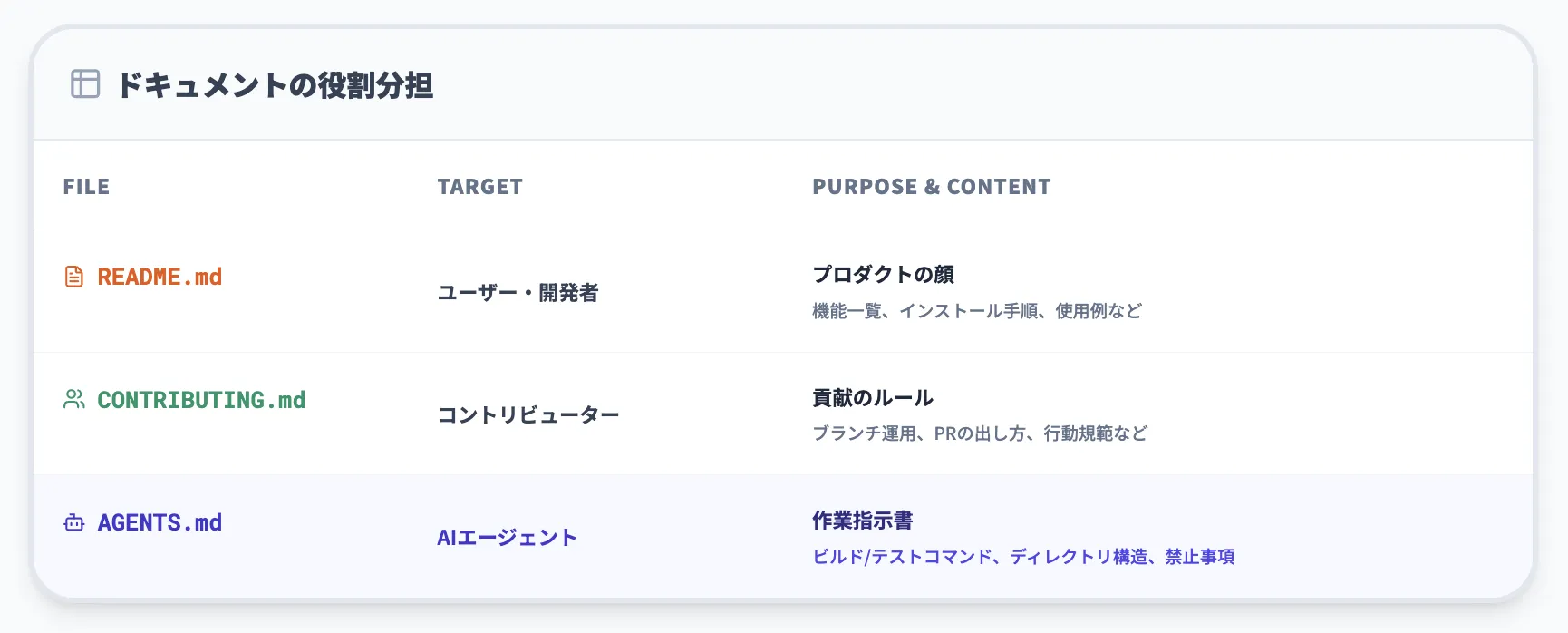Click the ユーザー・開発者 target label
The width and height of the screenshot is (1568, 633).
point(518,293)
